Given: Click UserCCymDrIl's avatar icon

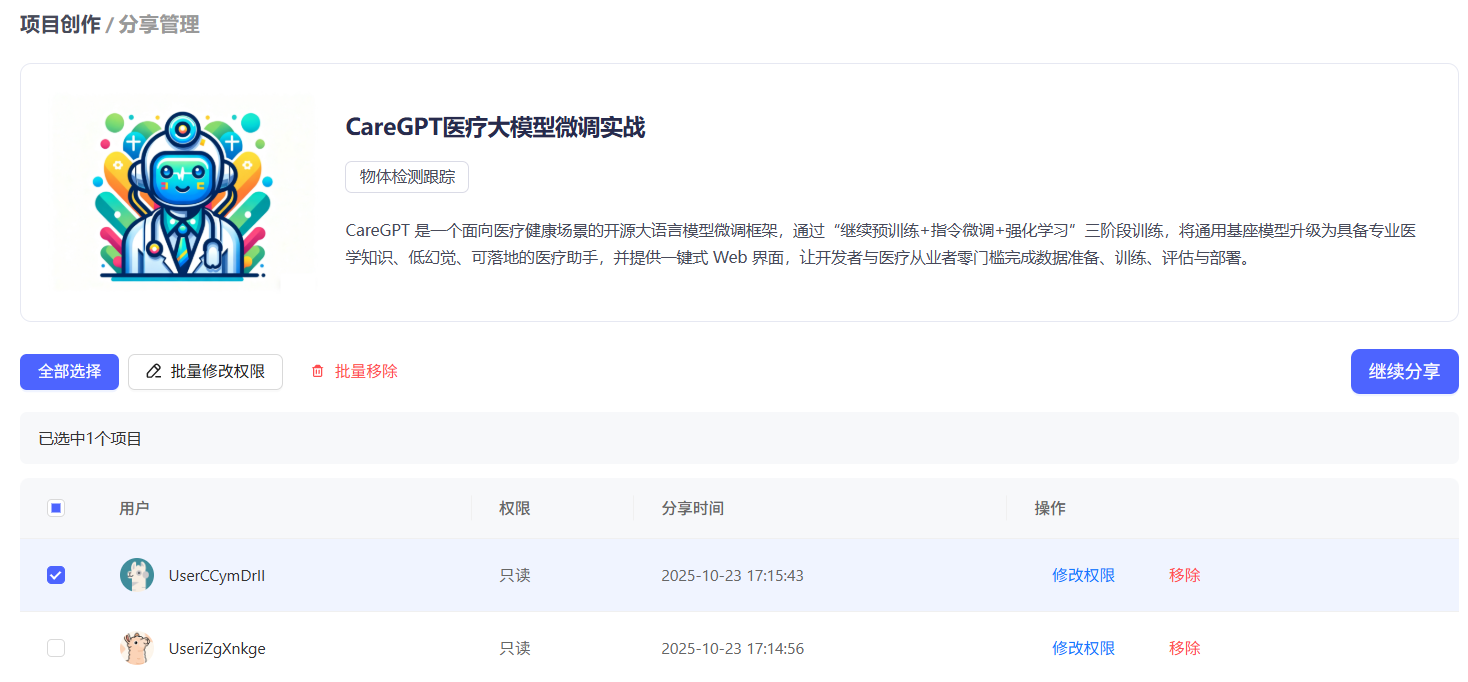Looking at the screenshot, I should [137, 575].
